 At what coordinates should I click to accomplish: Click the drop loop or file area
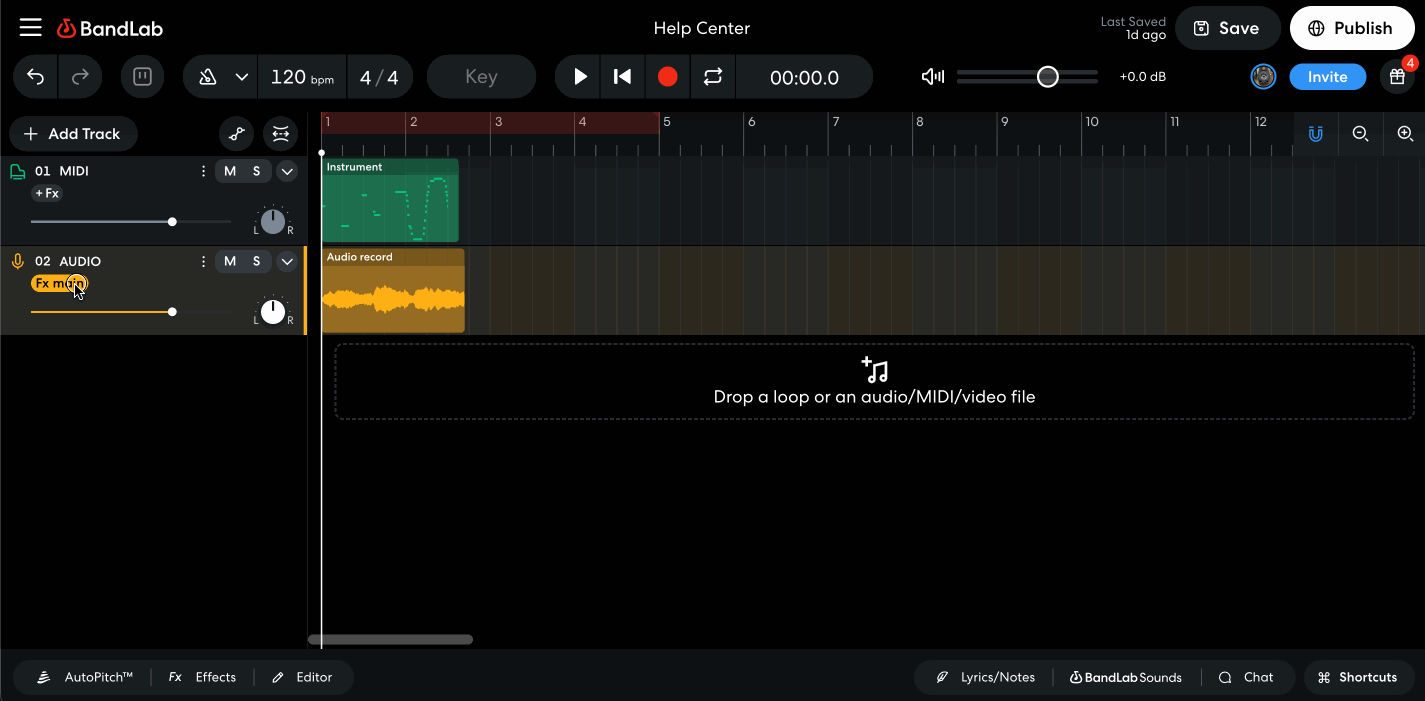pos(874,381)
